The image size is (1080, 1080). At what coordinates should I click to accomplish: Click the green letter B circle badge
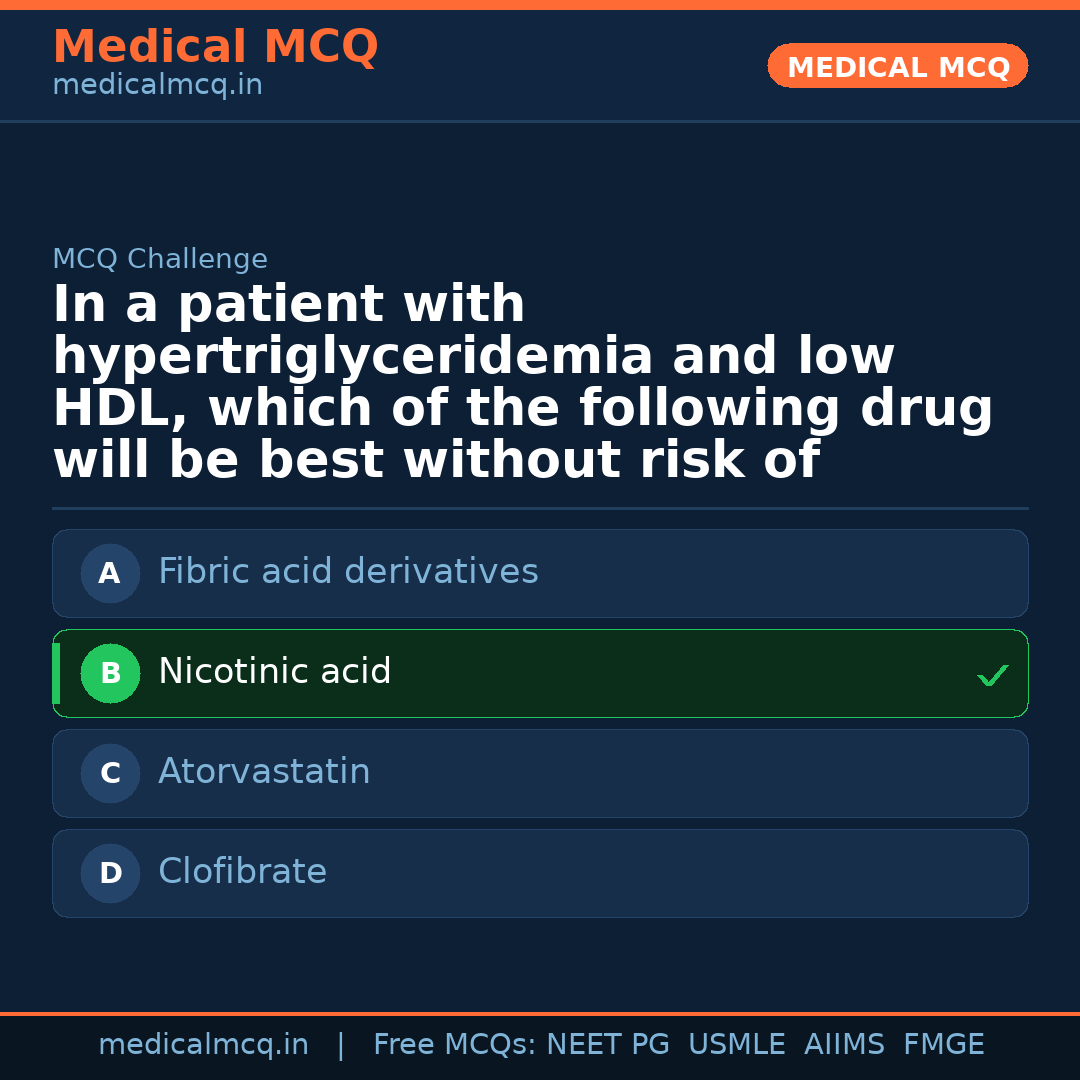(x=110, y=674)
